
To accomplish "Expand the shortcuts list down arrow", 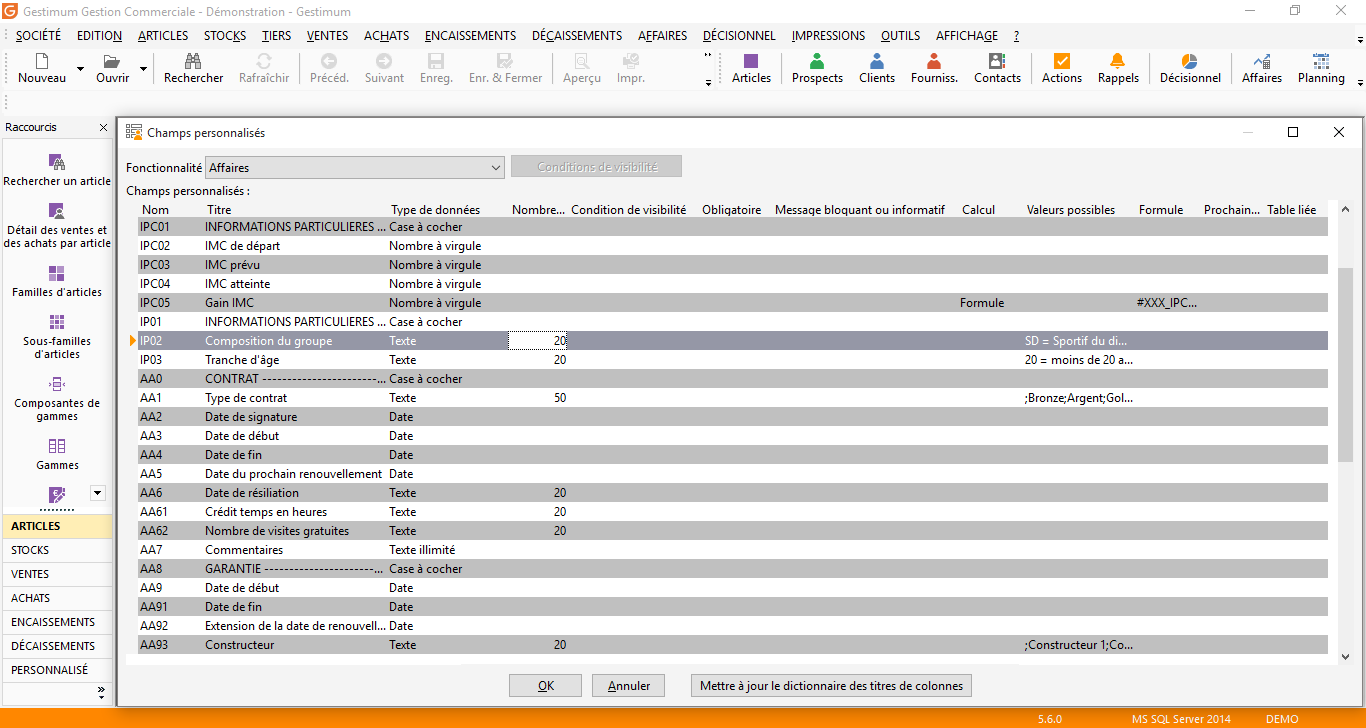I will click(x=97, y=492).
